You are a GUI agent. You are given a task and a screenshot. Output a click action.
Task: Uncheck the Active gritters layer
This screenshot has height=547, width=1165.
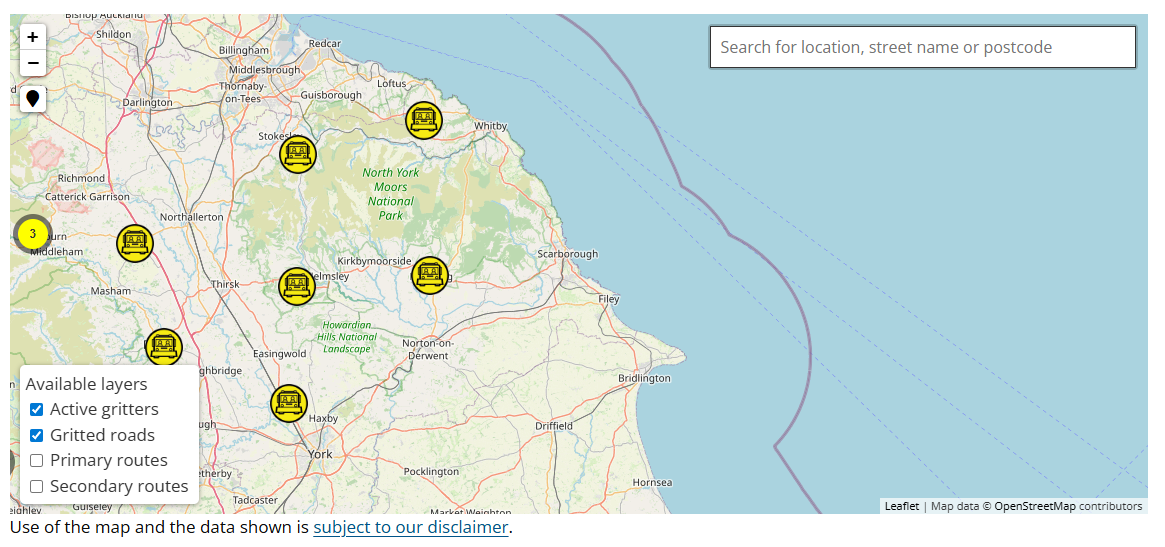37,409
